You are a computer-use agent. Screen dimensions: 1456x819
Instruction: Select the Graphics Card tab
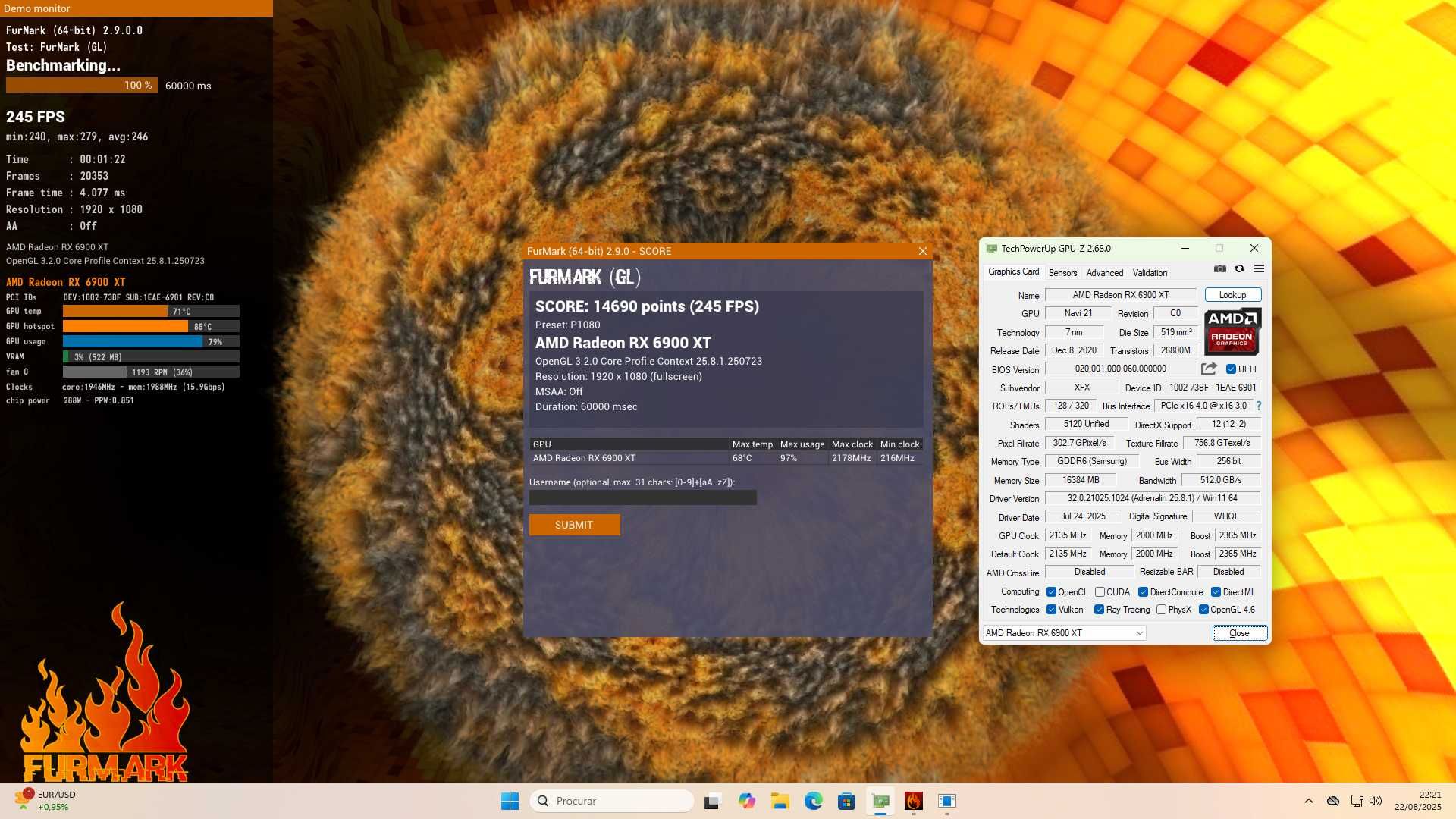click(x=1013, y=271)
